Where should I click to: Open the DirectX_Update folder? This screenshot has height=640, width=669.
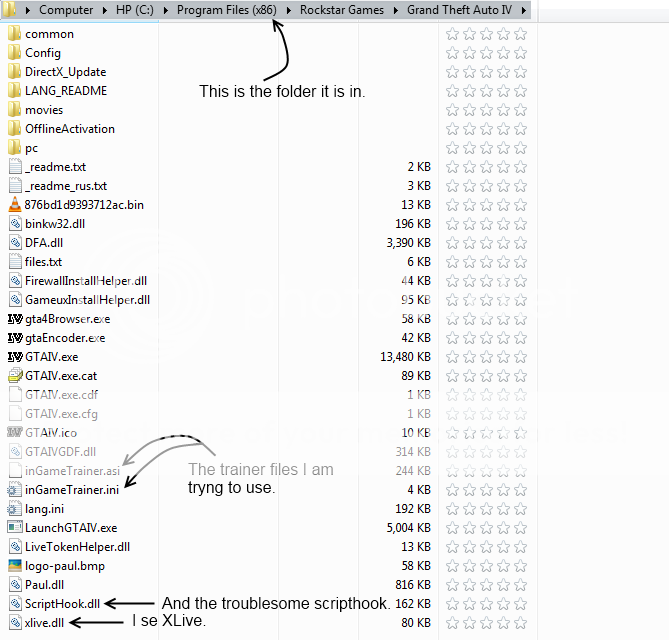tap(65, 72)
